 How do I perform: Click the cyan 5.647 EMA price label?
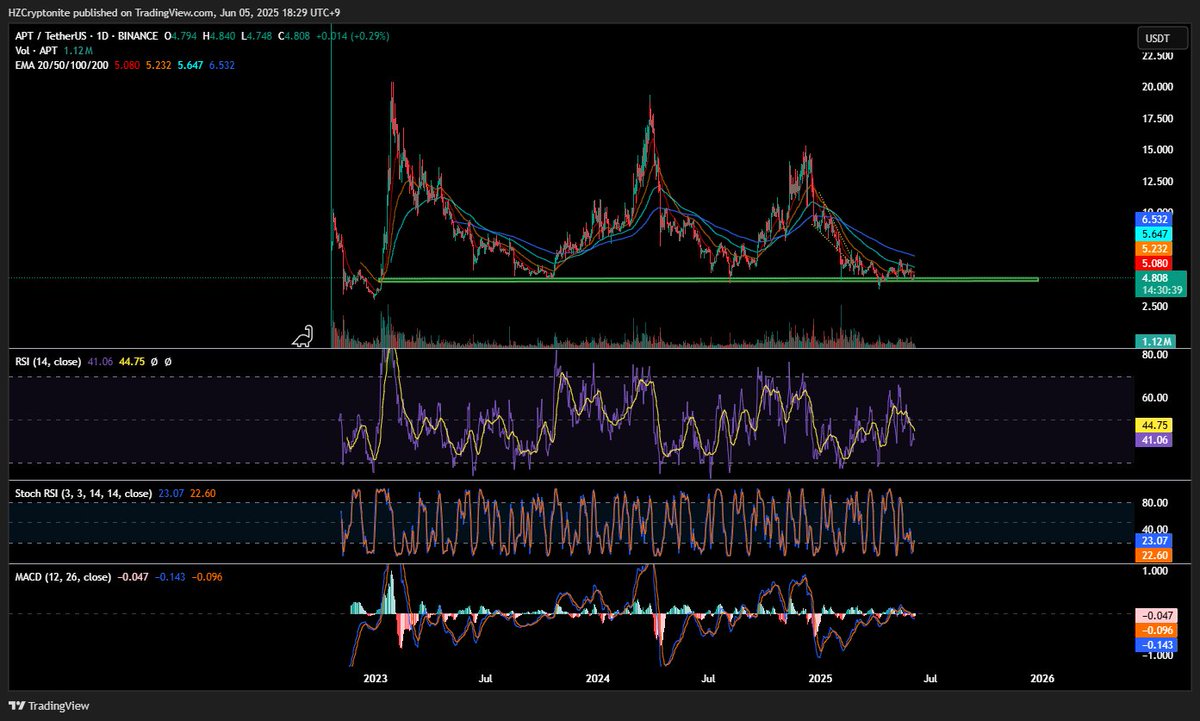[x=1153, y=233]
